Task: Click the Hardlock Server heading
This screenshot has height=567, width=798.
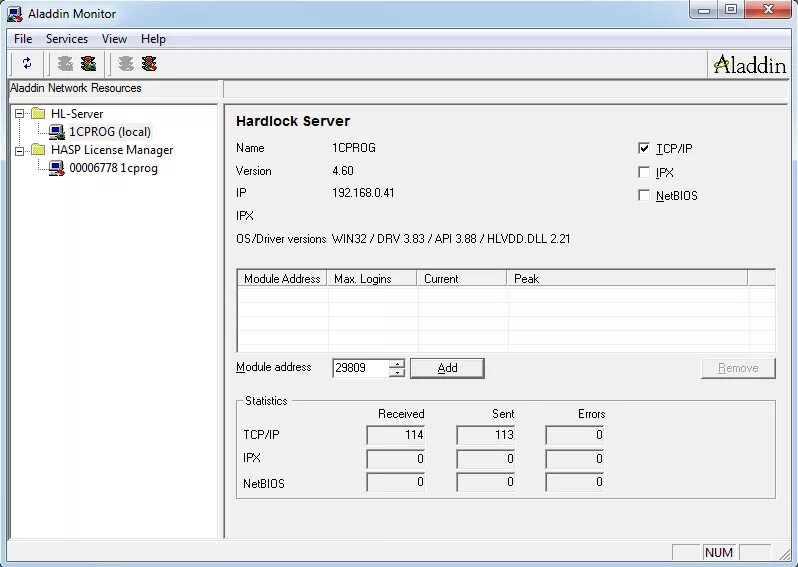Action: pos(293,121)
